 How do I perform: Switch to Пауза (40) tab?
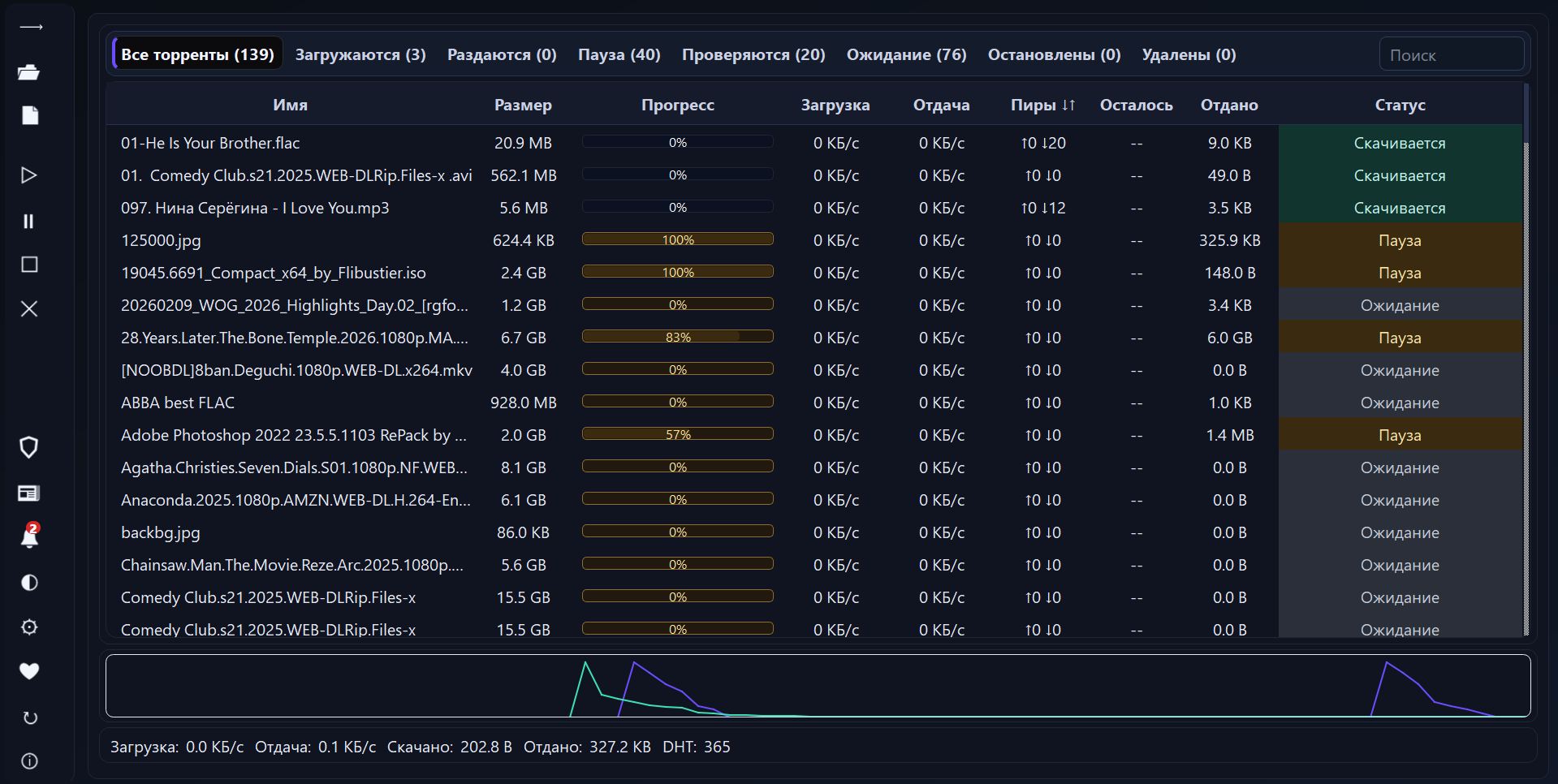[x=619, y=54]
